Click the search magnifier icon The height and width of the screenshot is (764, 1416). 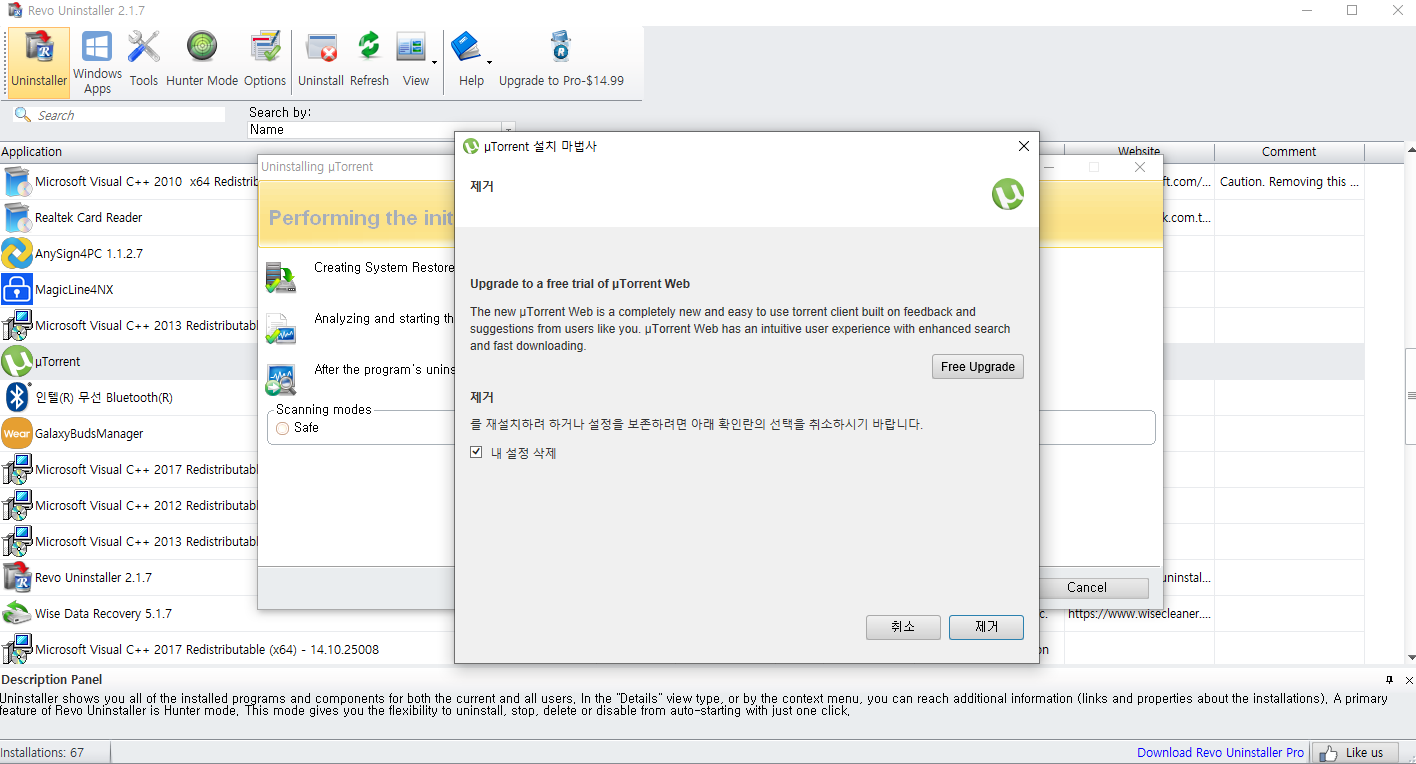(22, 115)
